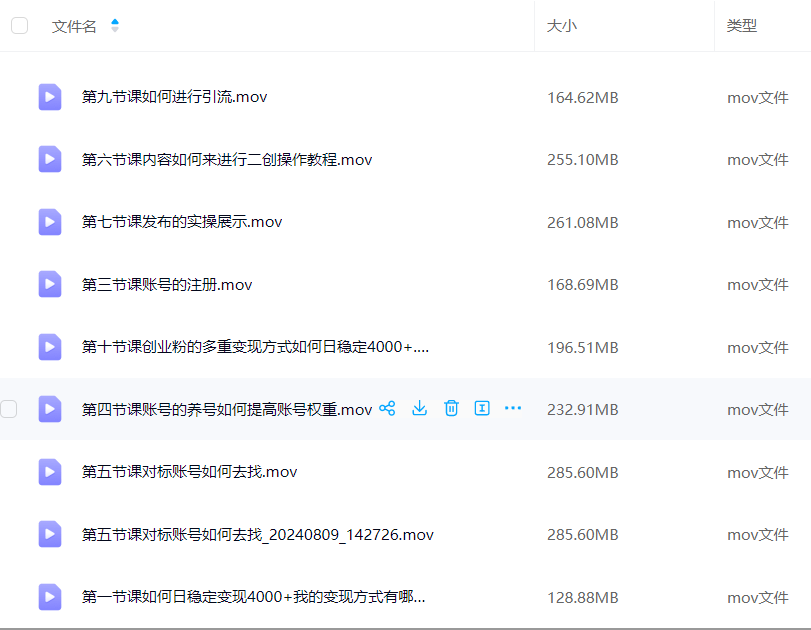Click mov文件 type in 第一节课 row
This screenshot has width=811, height=630.
click(x=758, y=598)
